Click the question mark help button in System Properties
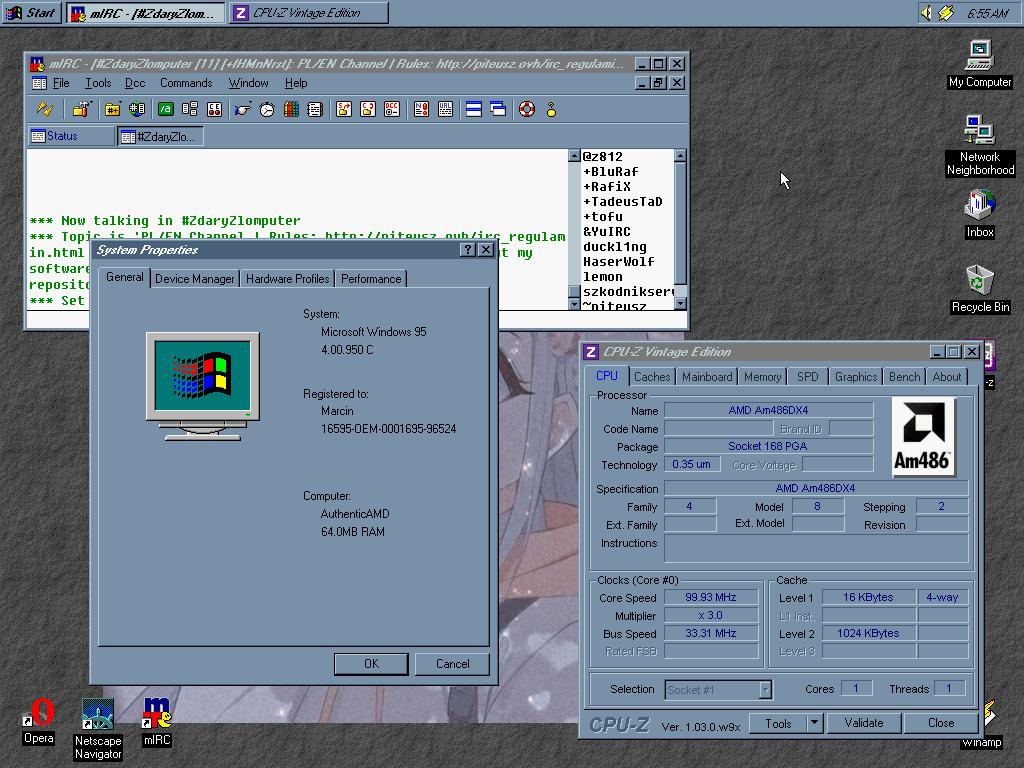This screenshot has width=1024, height=768. 467,250
